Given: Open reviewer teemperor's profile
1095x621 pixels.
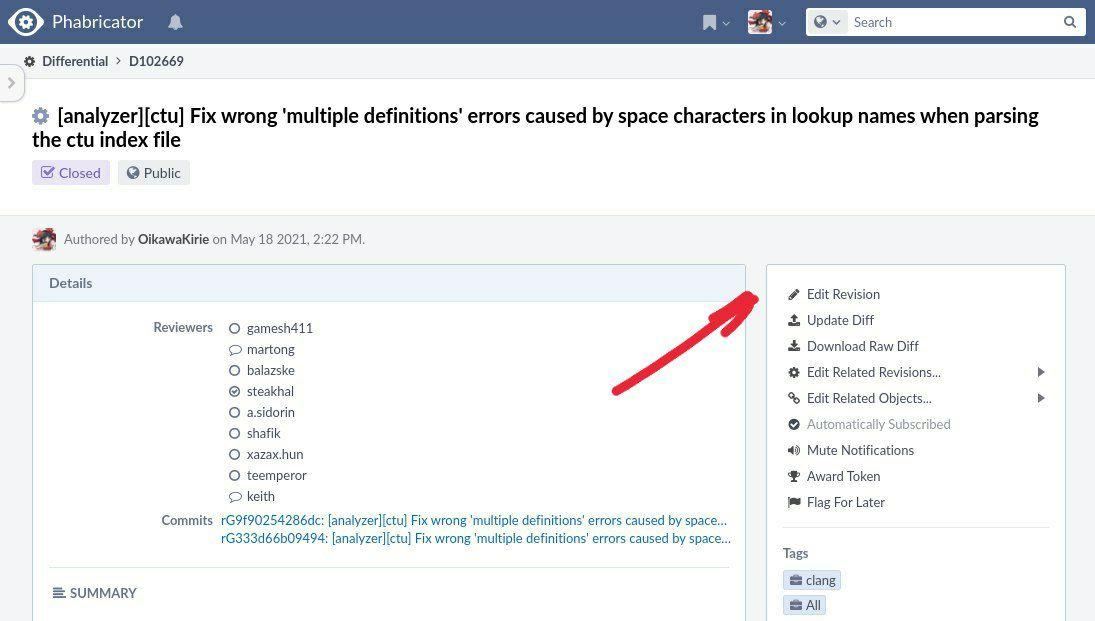Looking at the screenshot, I should pyautogui.click(x=277, y=475).
